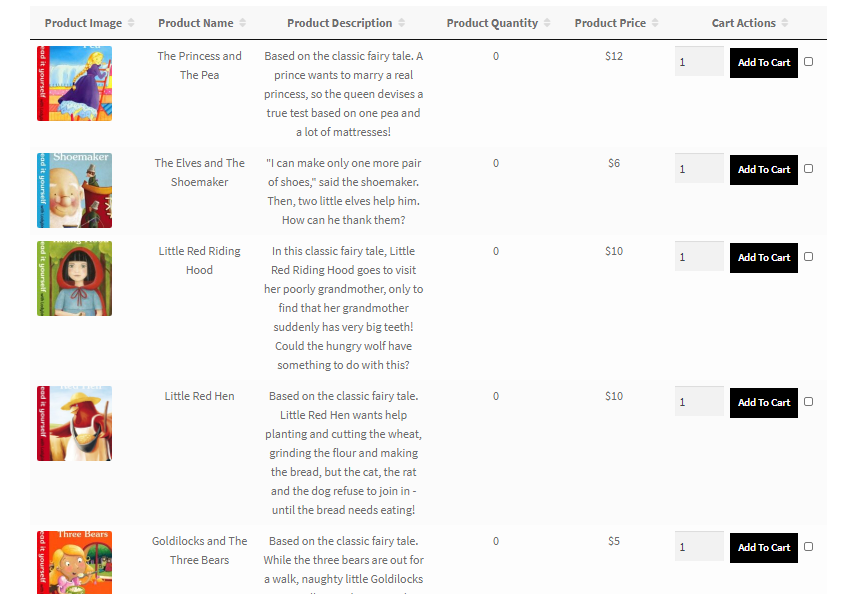
Task: Open The Elves and The Shoemaker cover image
Action: (74, 190)
